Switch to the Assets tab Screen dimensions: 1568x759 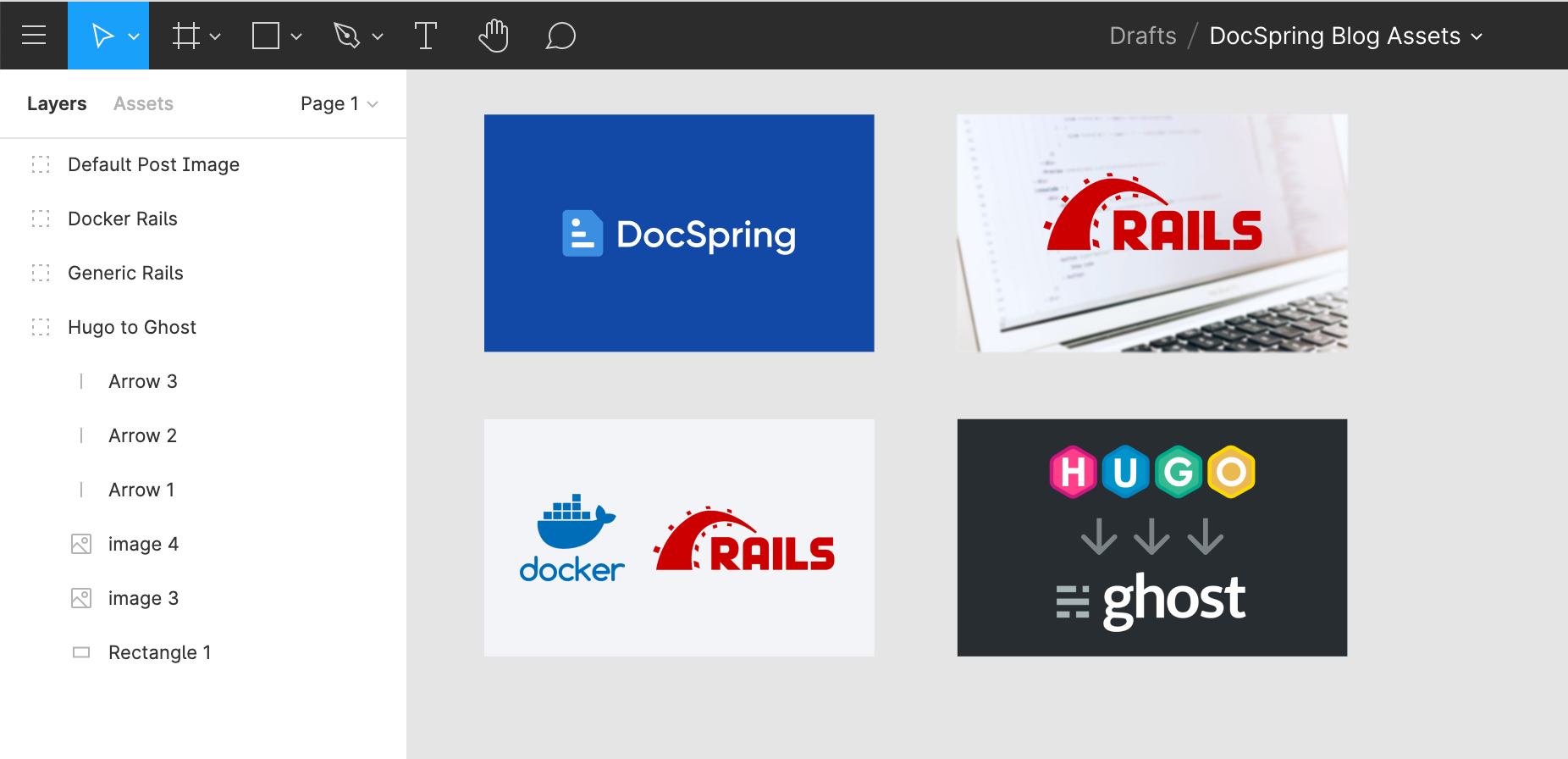tap(143, 103)
